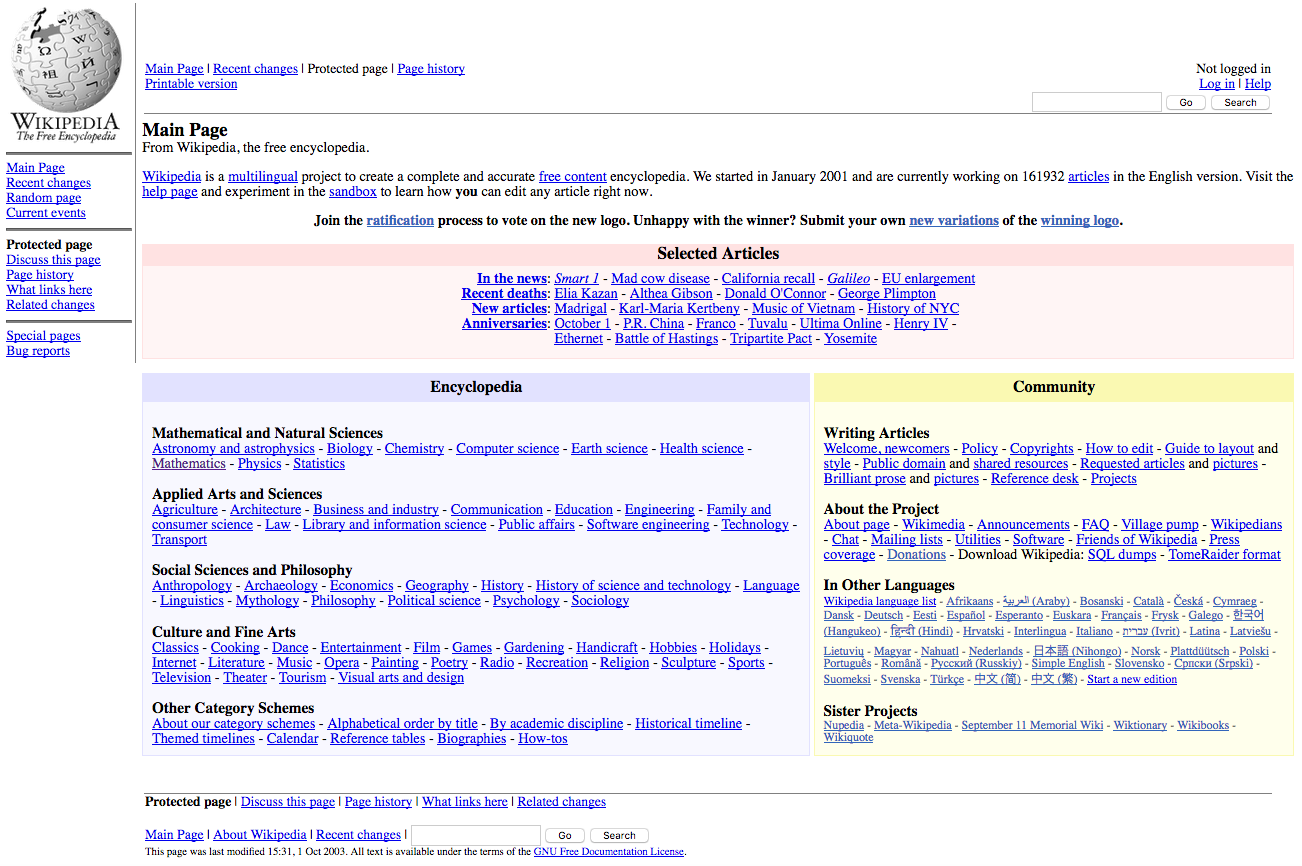Open Random page in sidebar
This screenshot has width=1302, height=866.
coord(43,198)
